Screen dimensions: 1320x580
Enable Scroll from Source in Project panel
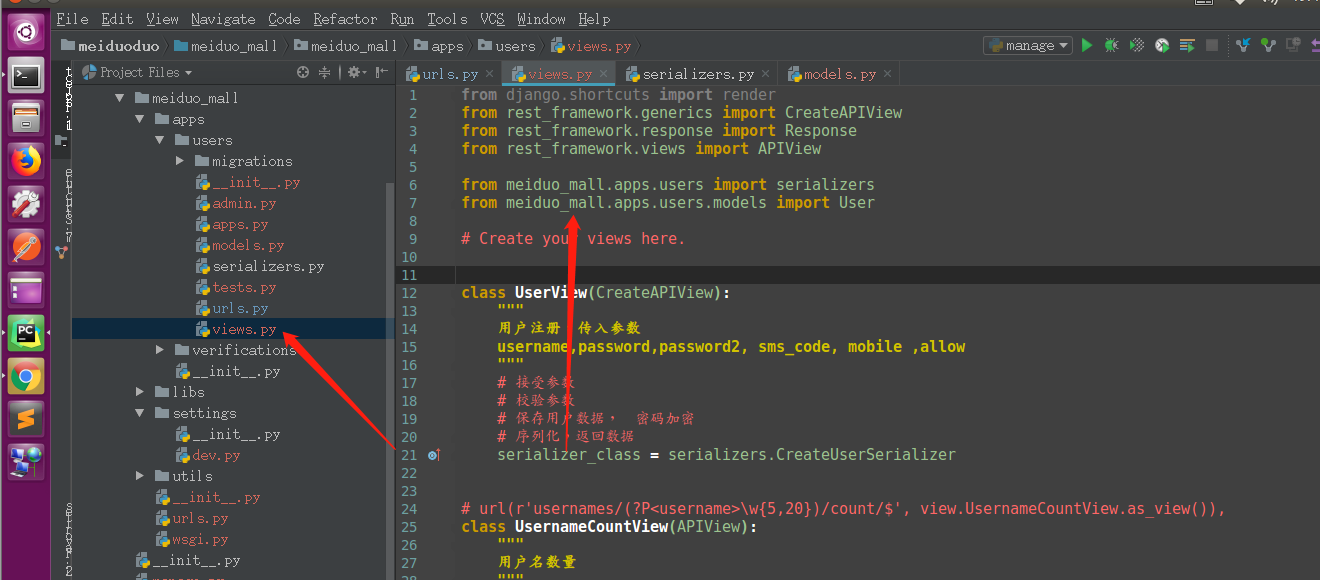pos(303,72)
